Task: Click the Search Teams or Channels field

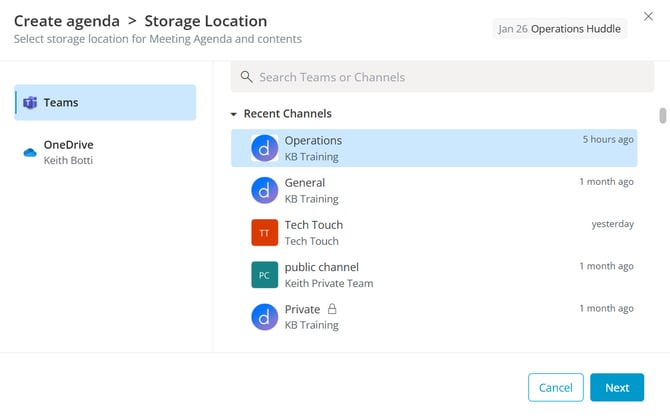Action: (x=440, y=77)
